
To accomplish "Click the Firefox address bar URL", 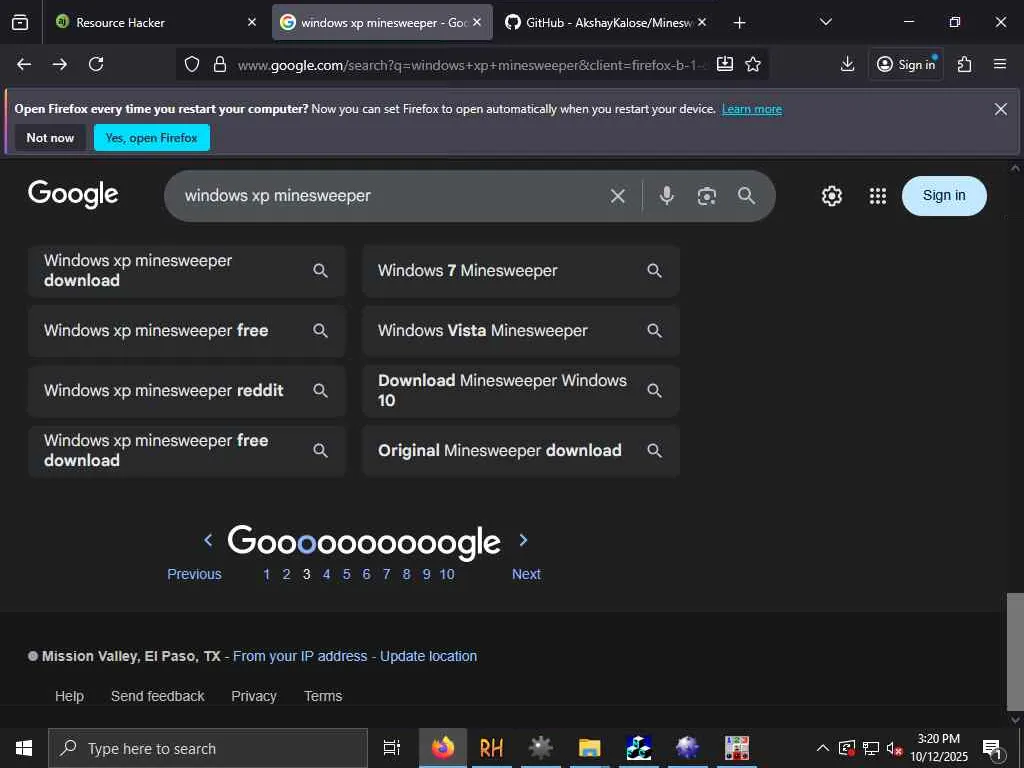I will click(470, 65).
